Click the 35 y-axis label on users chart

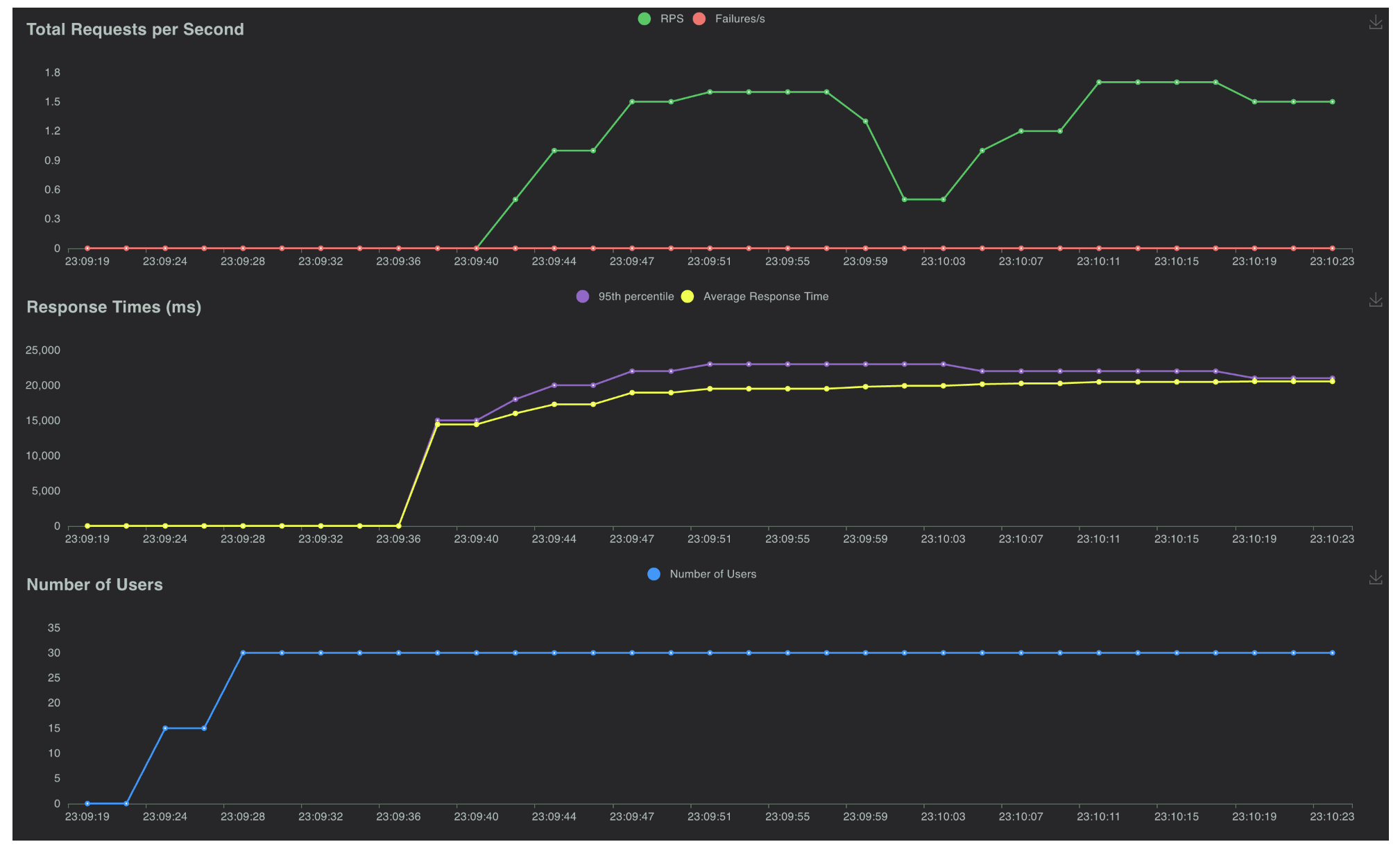(54, 627)
